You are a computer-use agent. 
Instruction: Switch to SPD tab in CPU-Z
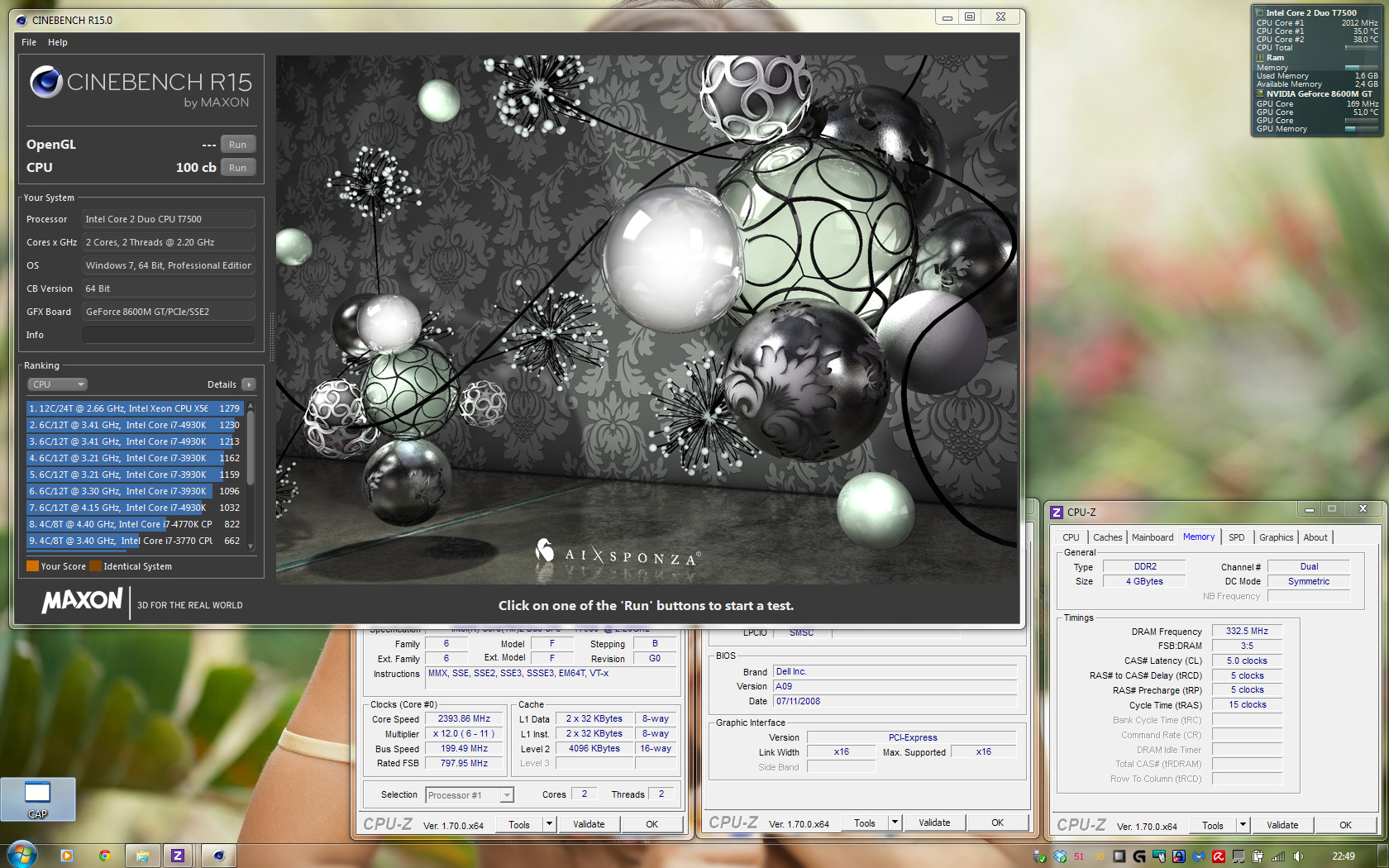click(1236, 537)
